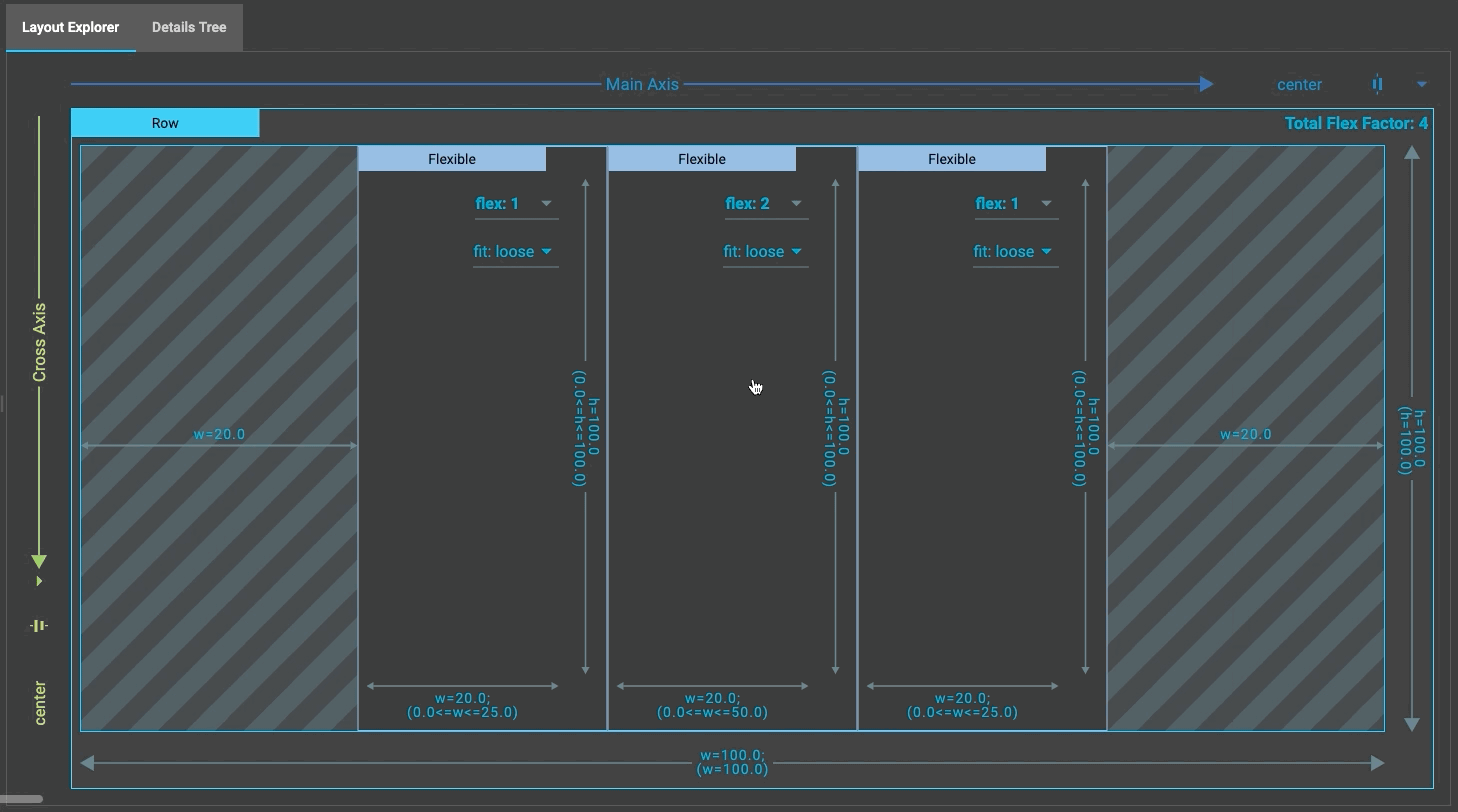This screenshot has width=1458, height=812.
Task: Toggle fit: loose on the middle Flexible
Action: tap(765, 251)
